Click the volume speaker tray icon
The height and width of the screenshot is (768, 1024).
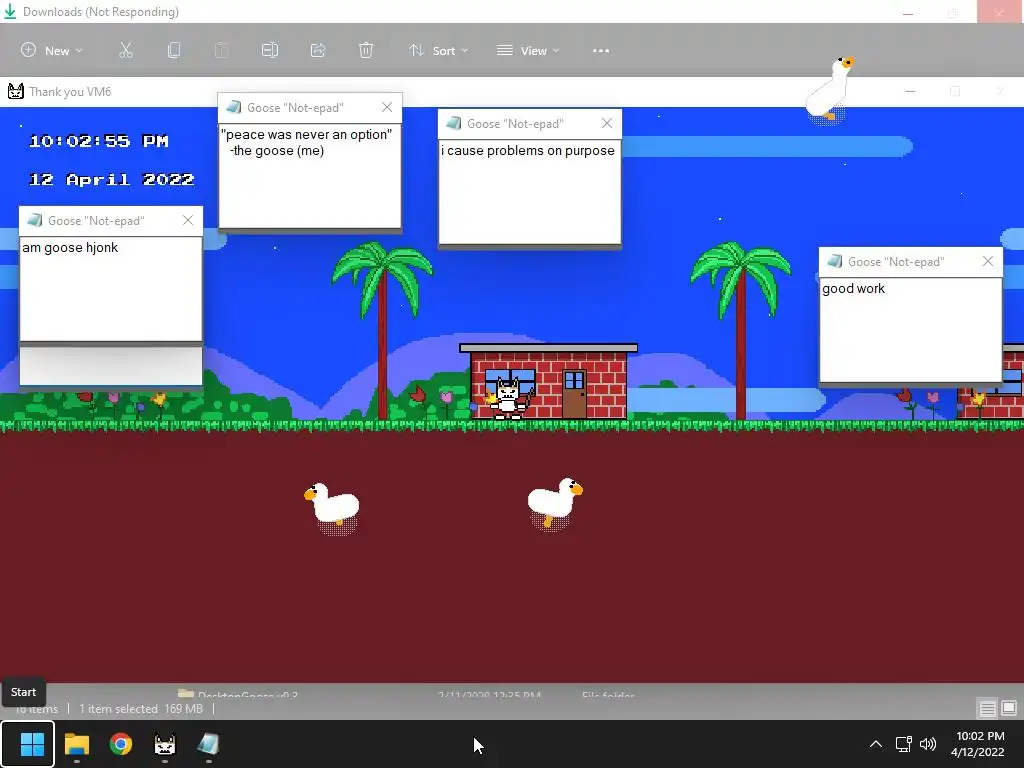(928, 744)
